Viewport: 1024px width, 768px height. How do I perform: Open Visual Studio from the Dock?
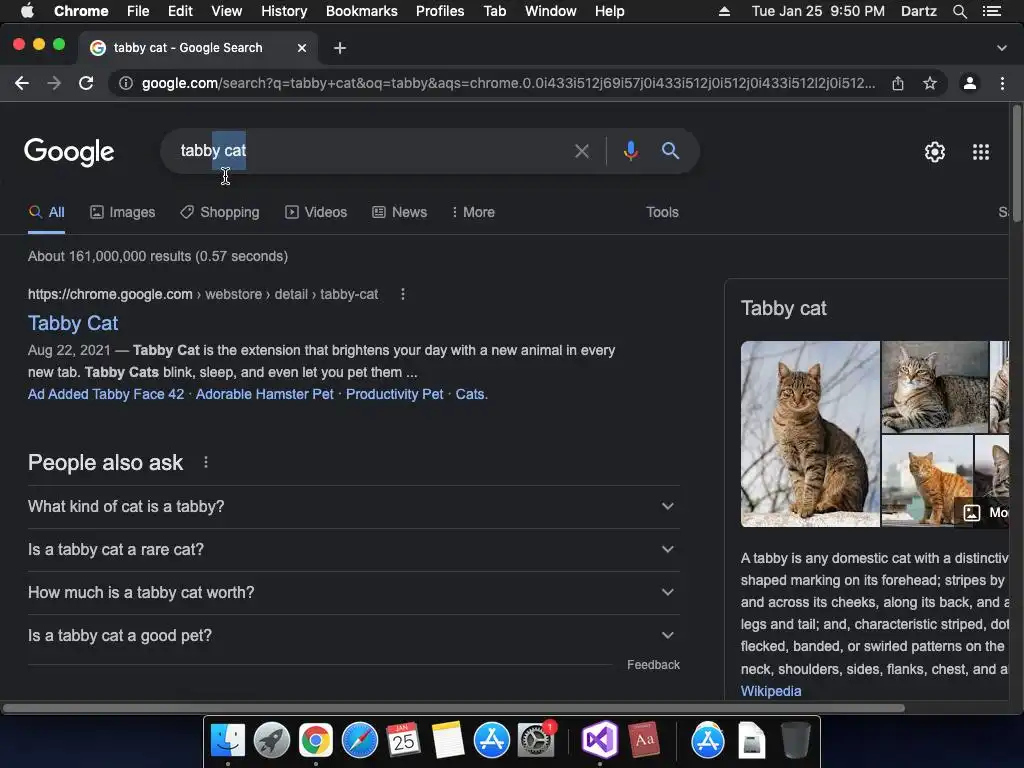pos(600,740)
